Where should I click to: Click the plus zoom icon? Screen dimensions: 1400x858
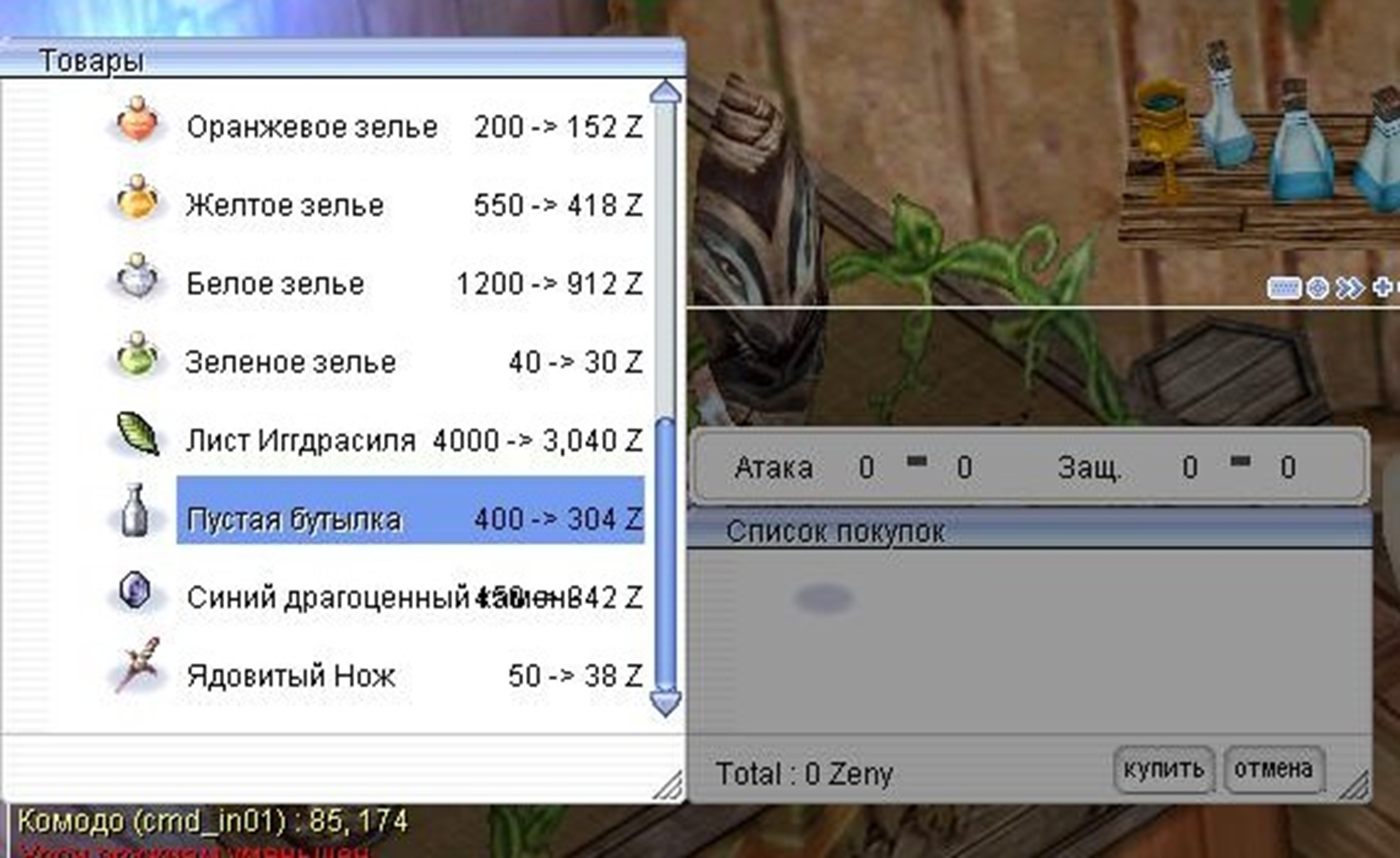pos(1382,287)
